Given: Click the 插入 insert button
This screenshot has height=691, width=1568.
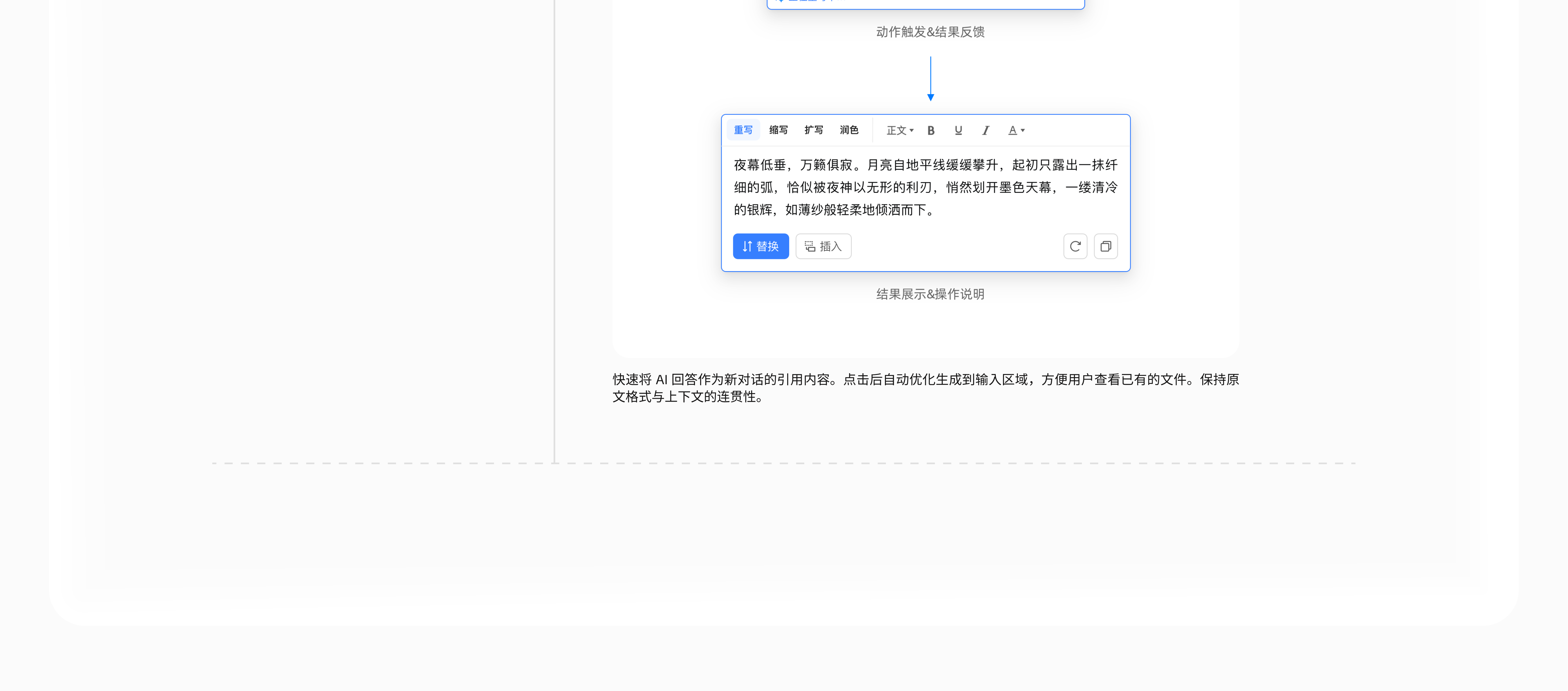Looking at the screenshot, I should (823, 246).
